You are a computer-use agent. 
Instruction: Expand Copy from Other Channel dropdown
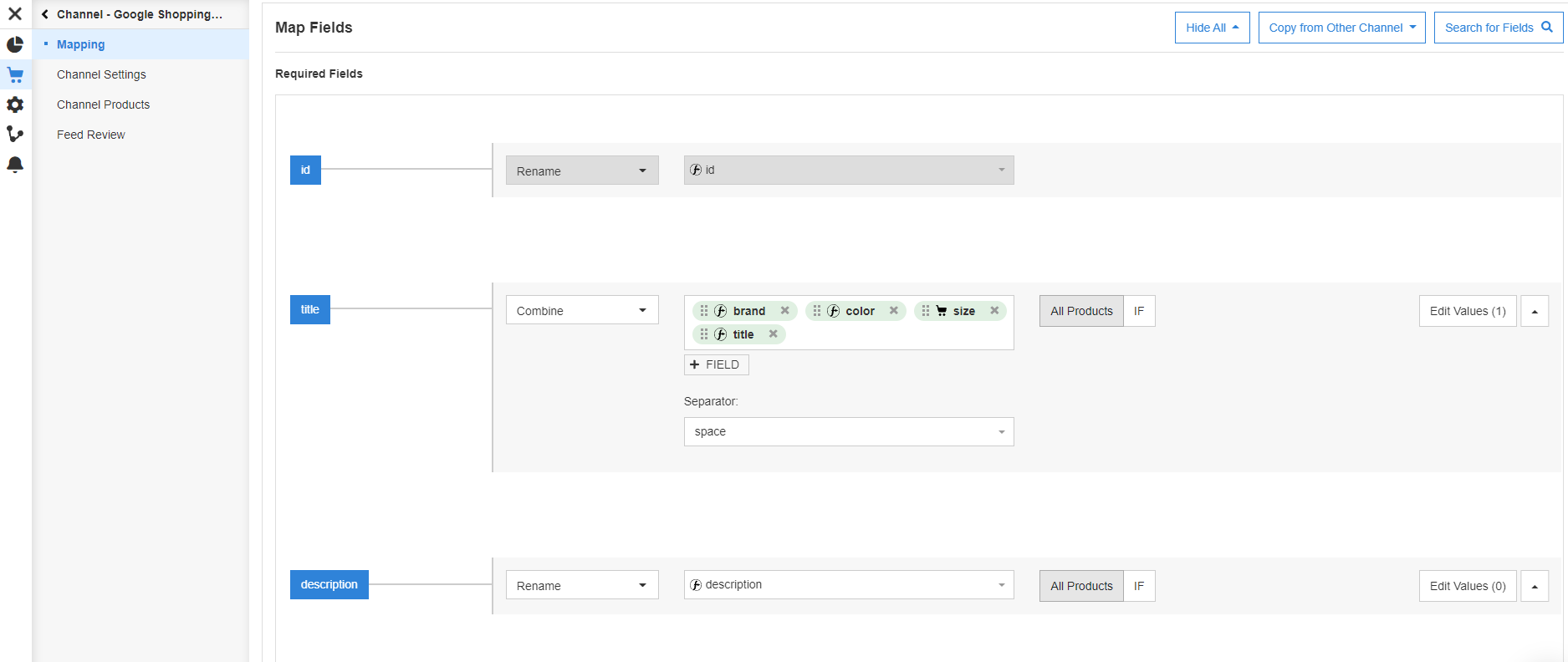click(x=1341, y=28)
